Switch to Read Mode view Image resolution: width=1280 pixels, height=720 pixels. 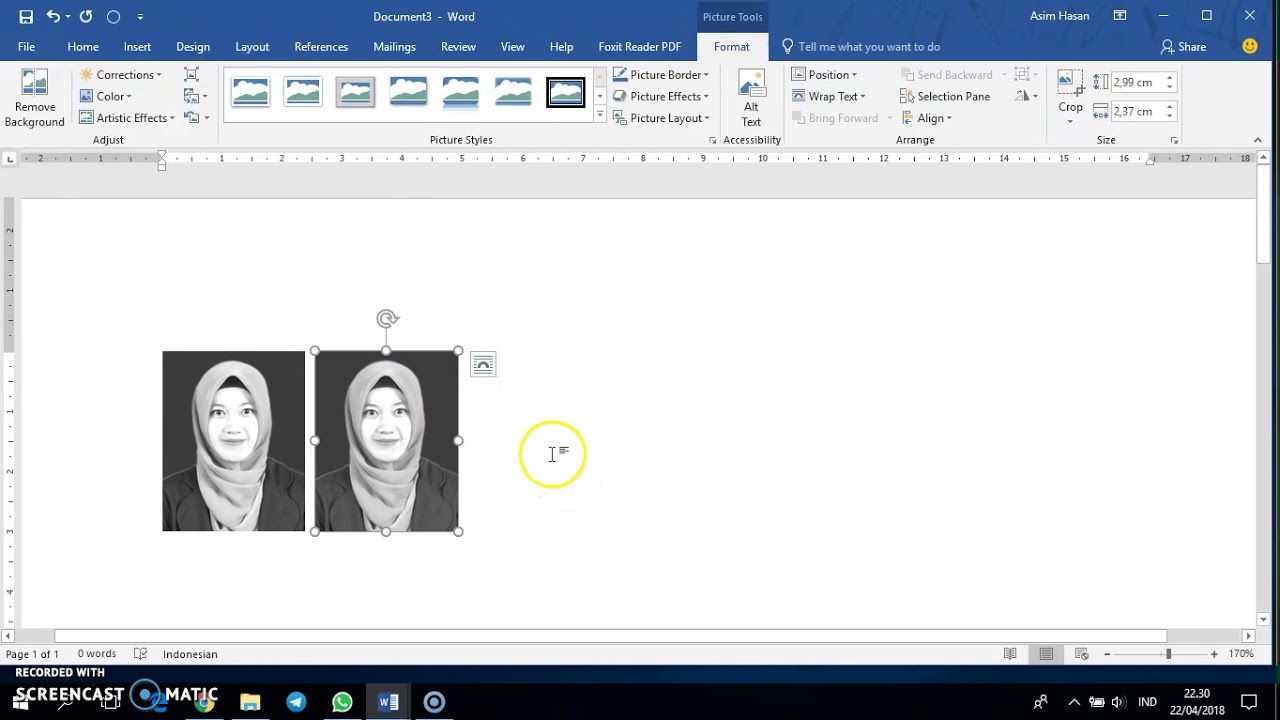pyautogui.click(x=1010, y=654)
